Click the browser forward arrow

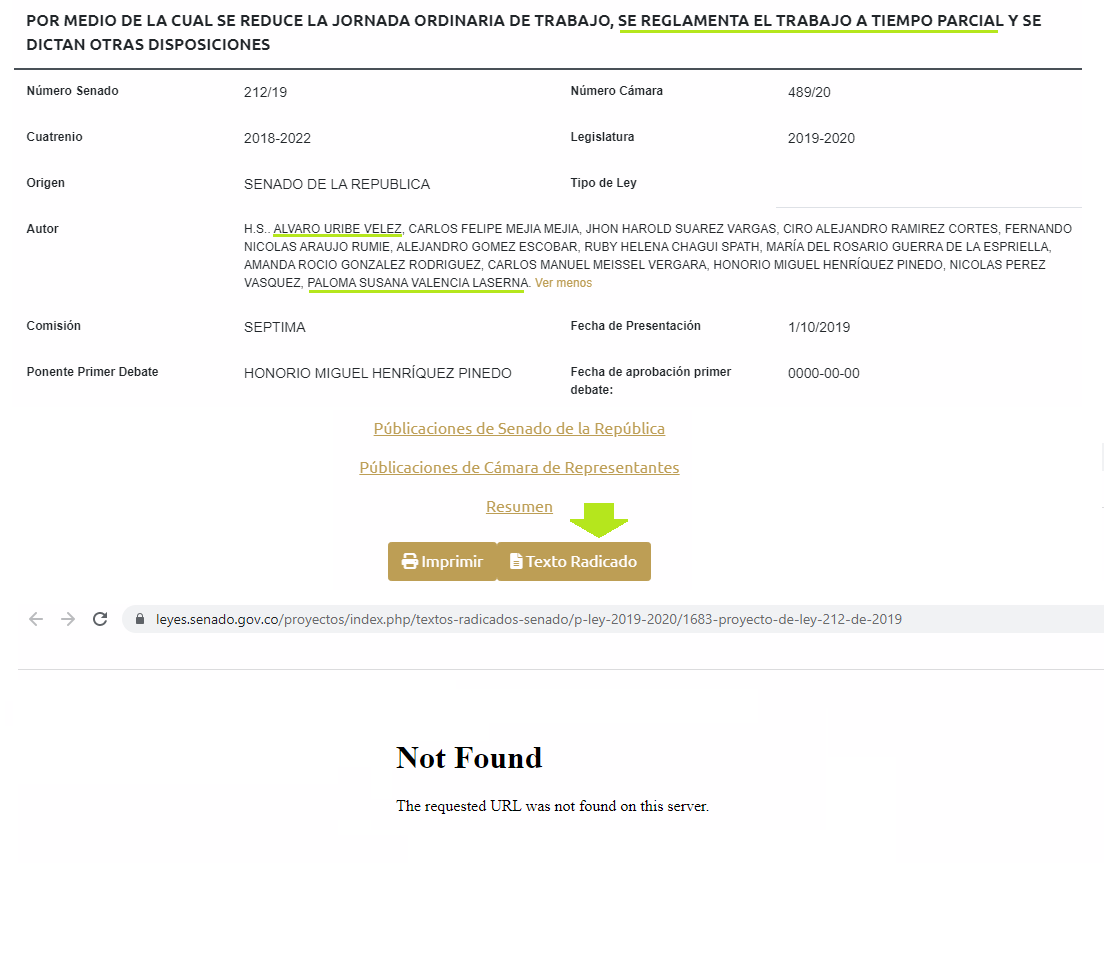(x=68, y=619)
